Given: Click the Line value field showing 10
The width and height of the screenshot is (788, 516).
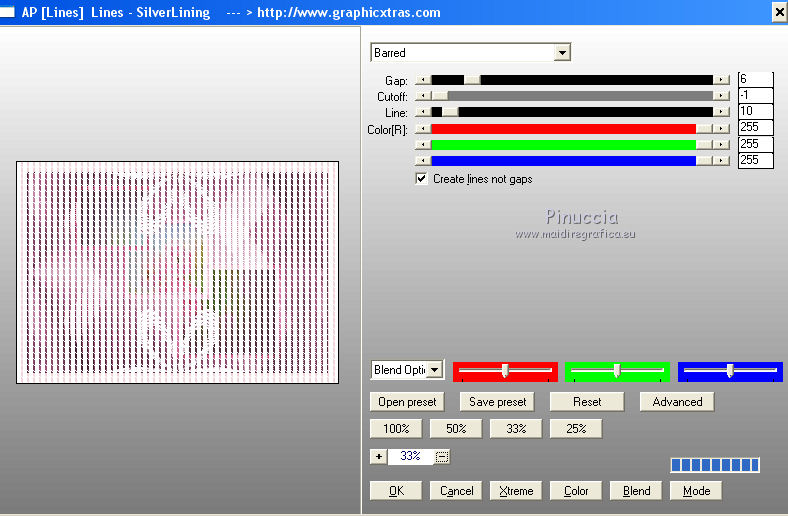Looking at the screenshot, I should (x=755, y=112).
